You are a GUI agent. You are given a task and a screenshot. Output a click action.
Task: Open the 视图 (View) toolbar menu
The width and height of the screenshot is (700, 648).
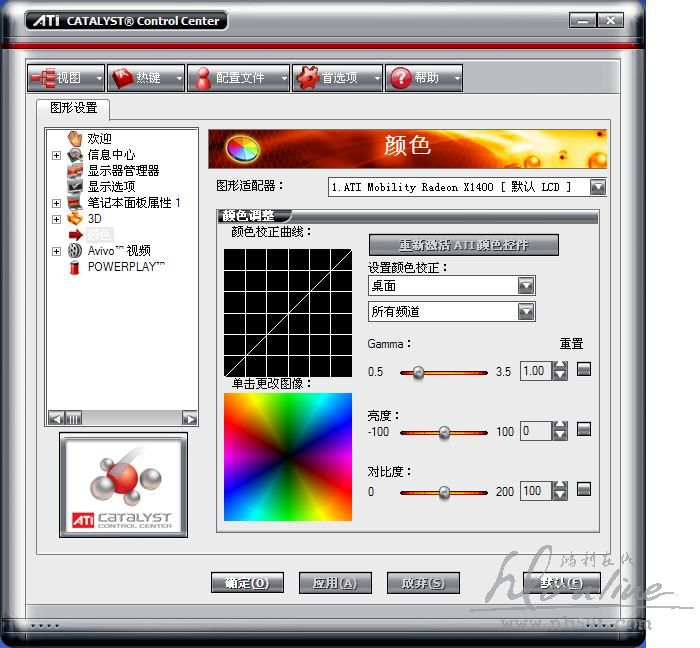pos(66,78)
